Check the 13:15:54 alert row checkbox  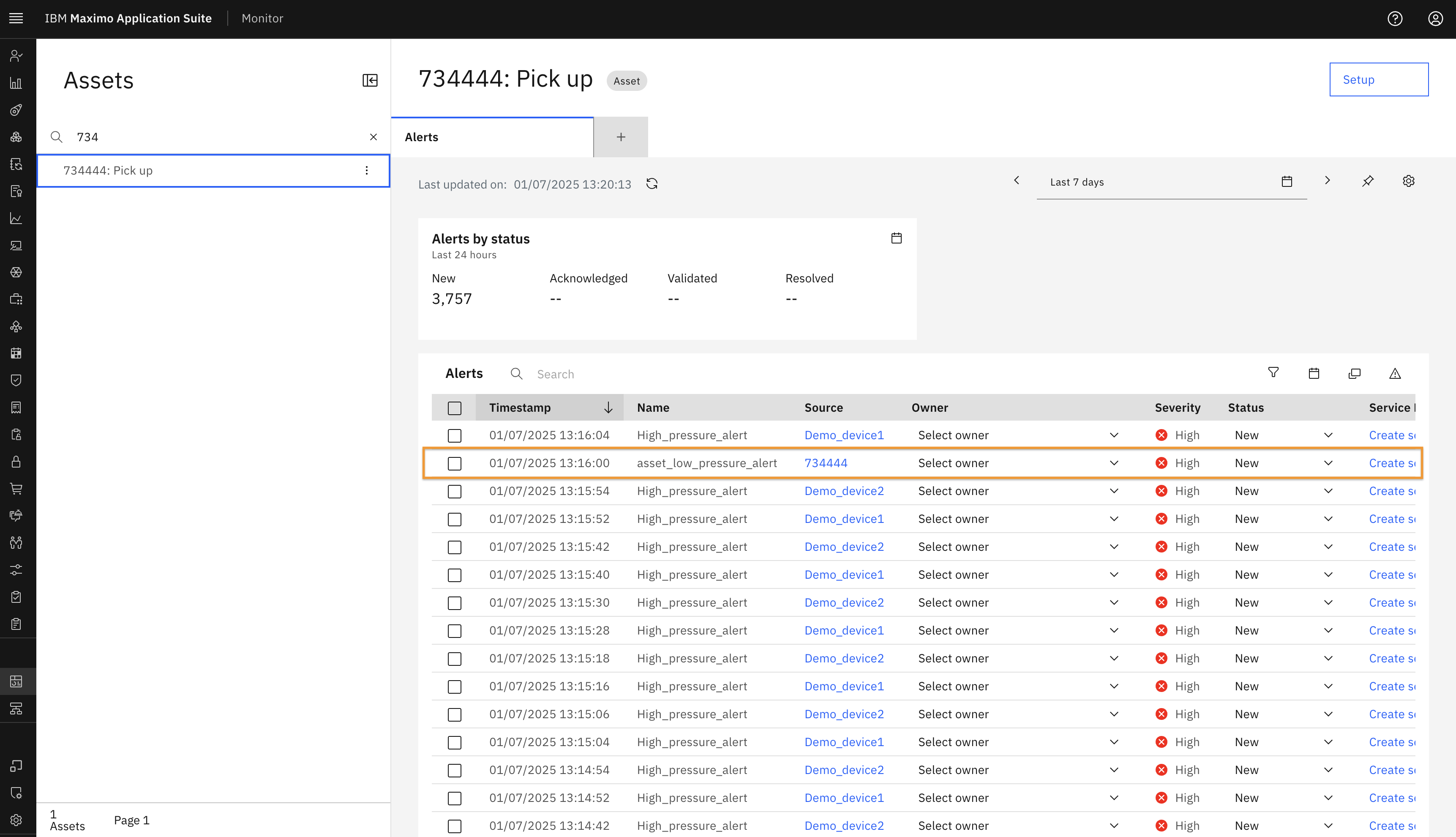tap(455, 492)
